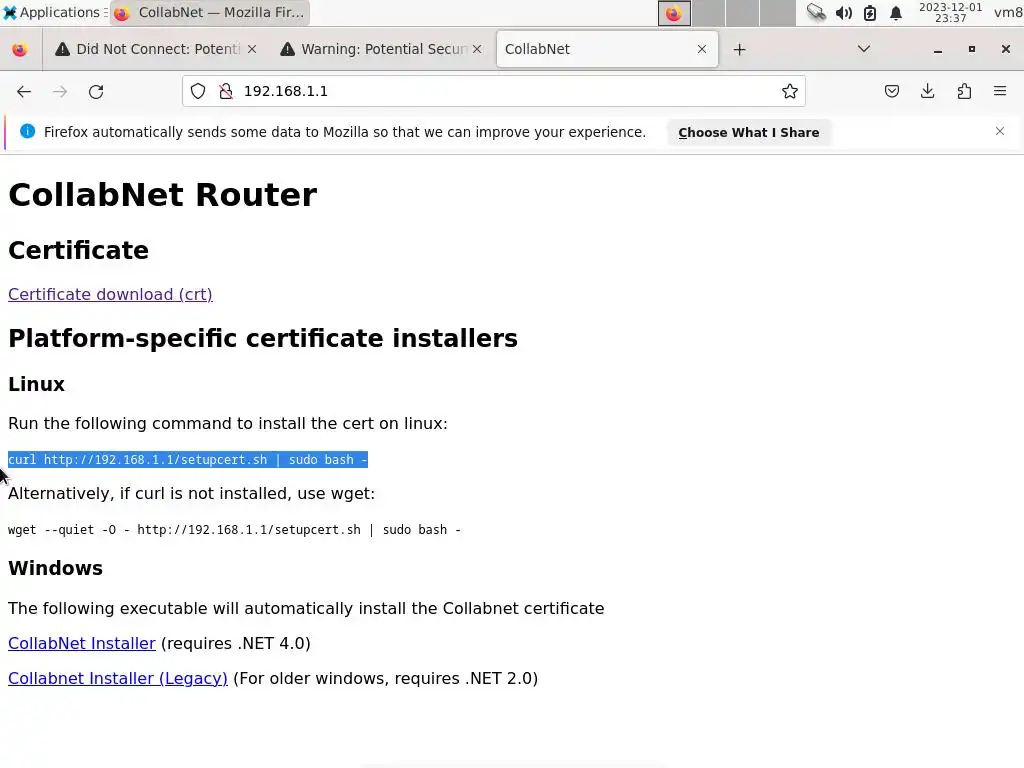Dismiss the Firefox data notification bar

[1000, 131]
